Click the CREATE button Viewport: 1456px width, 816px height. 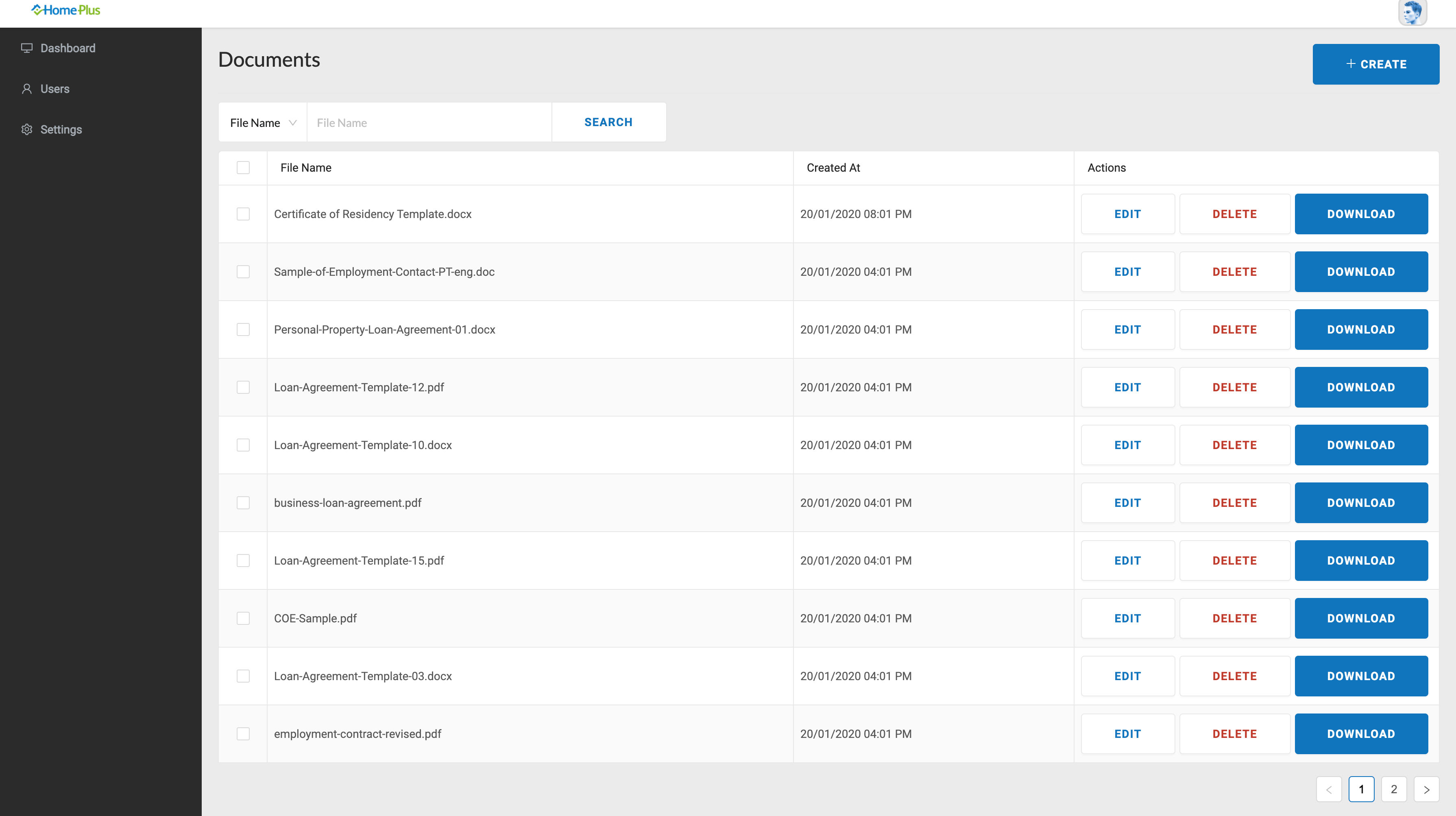(x=1376, y=64)
